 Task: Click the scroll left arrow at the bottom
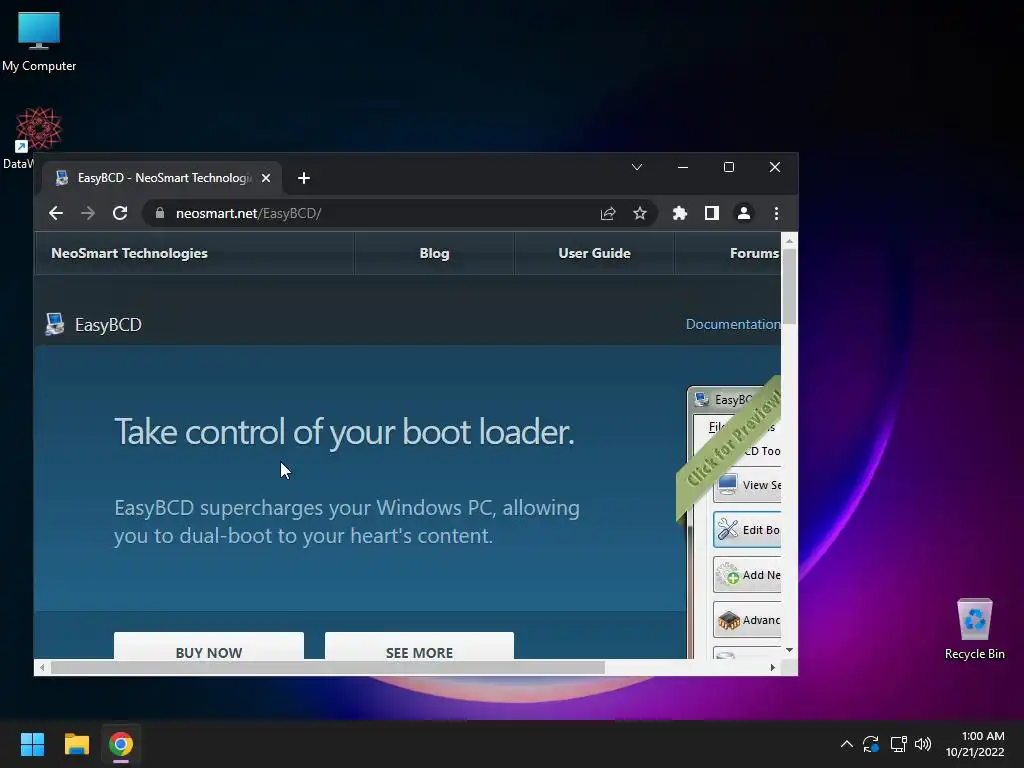coord(42,667)
